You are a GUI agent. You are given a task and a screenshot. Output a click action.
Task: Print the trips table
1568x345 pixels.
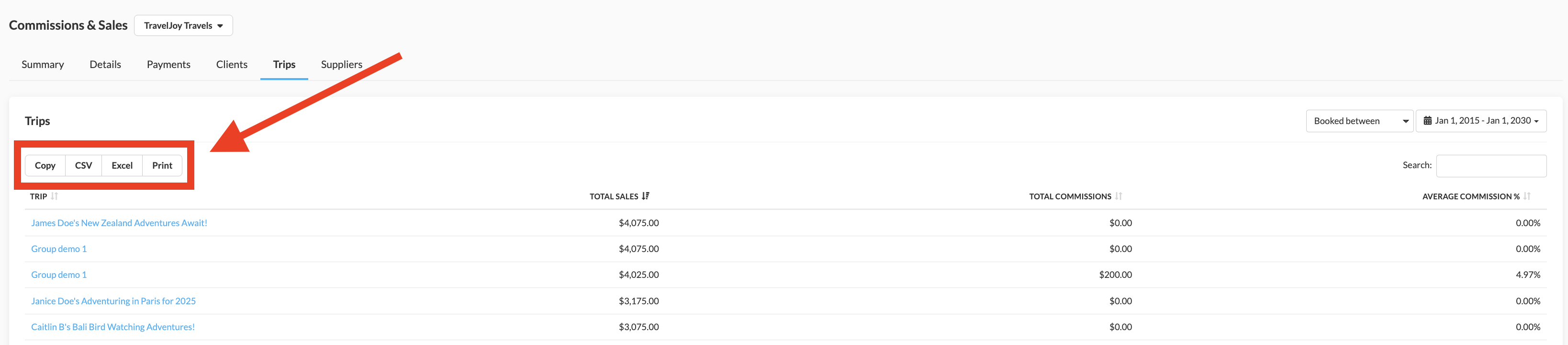(x=162, y=166)
